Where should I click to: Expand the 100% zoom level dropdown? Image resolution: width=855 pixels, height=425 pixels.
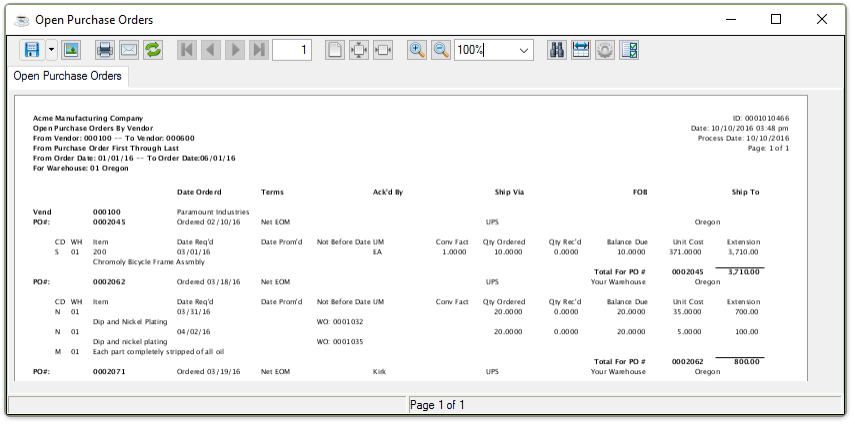(x=524, y=49)
